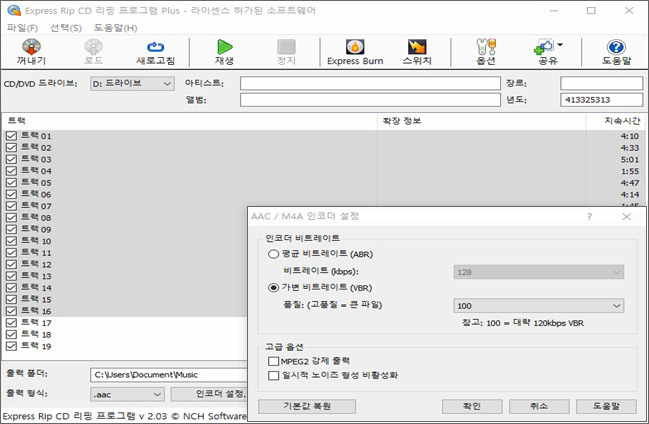Open the 파일(F) menu
649x424 pixels.
22,28
